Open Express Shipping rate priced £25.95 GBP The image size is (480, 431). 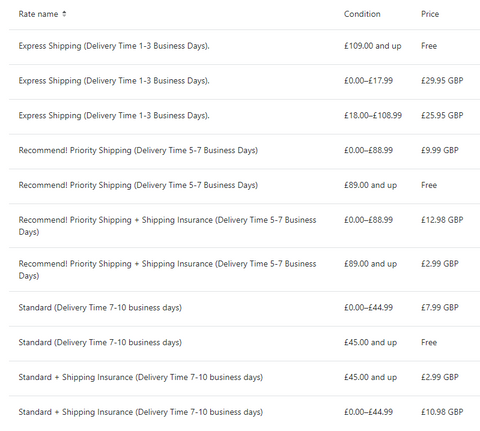tap(244, 117)
